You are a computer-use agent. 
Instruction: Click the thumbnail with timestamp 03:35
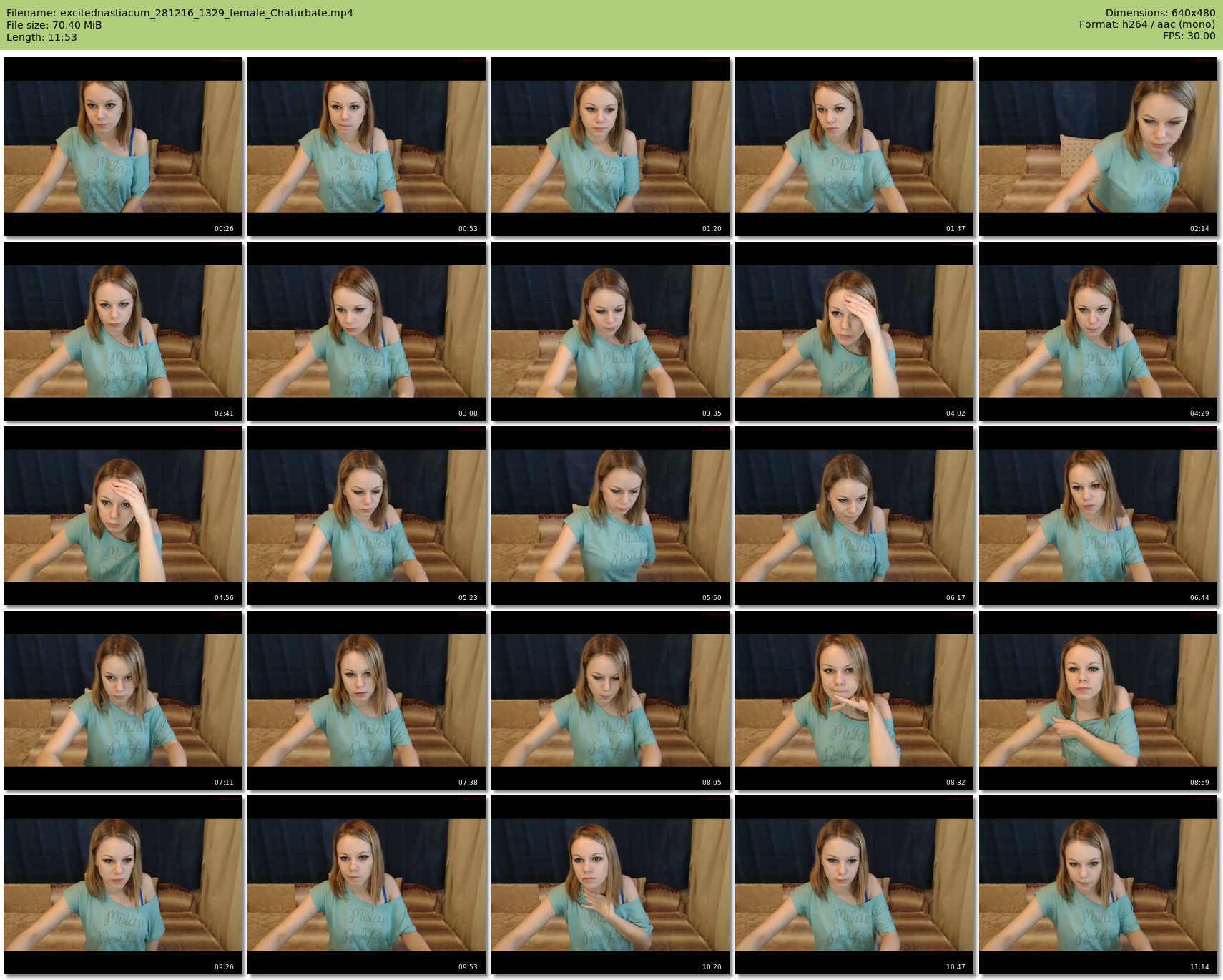(x=611, y=331)
